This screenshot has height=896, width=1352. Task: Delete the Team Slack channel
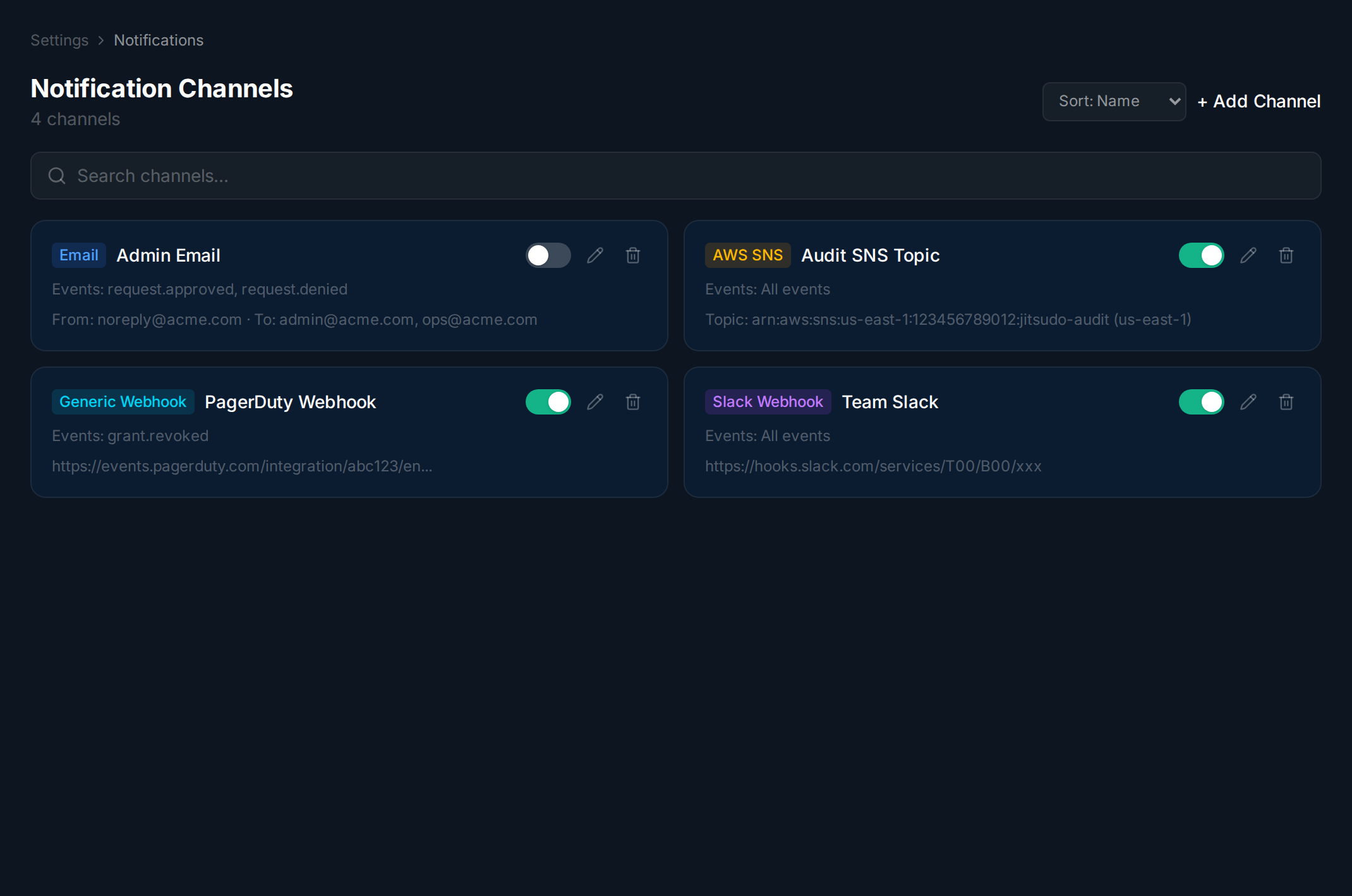[1286, 402]
